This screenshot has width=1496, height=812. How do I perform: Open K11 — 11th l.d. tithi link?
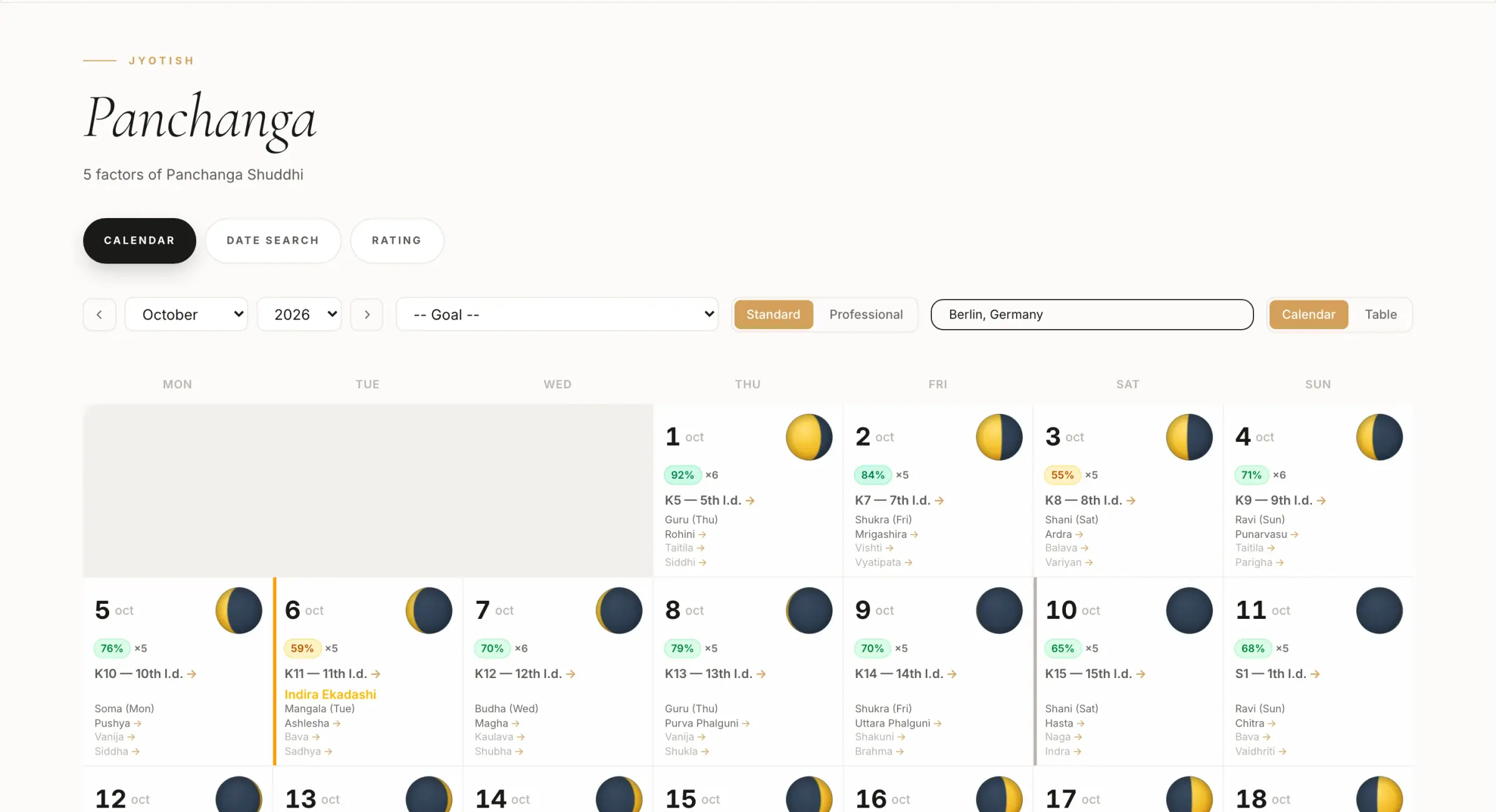click(332, 674)
